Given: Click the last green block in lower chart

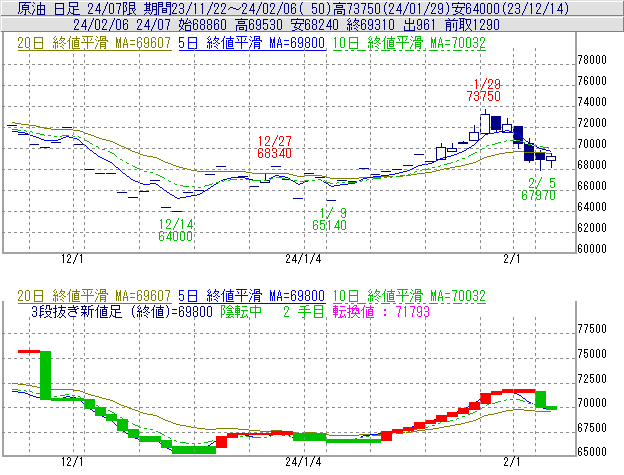Looking at the screenshot, I should tap(551, 408).
